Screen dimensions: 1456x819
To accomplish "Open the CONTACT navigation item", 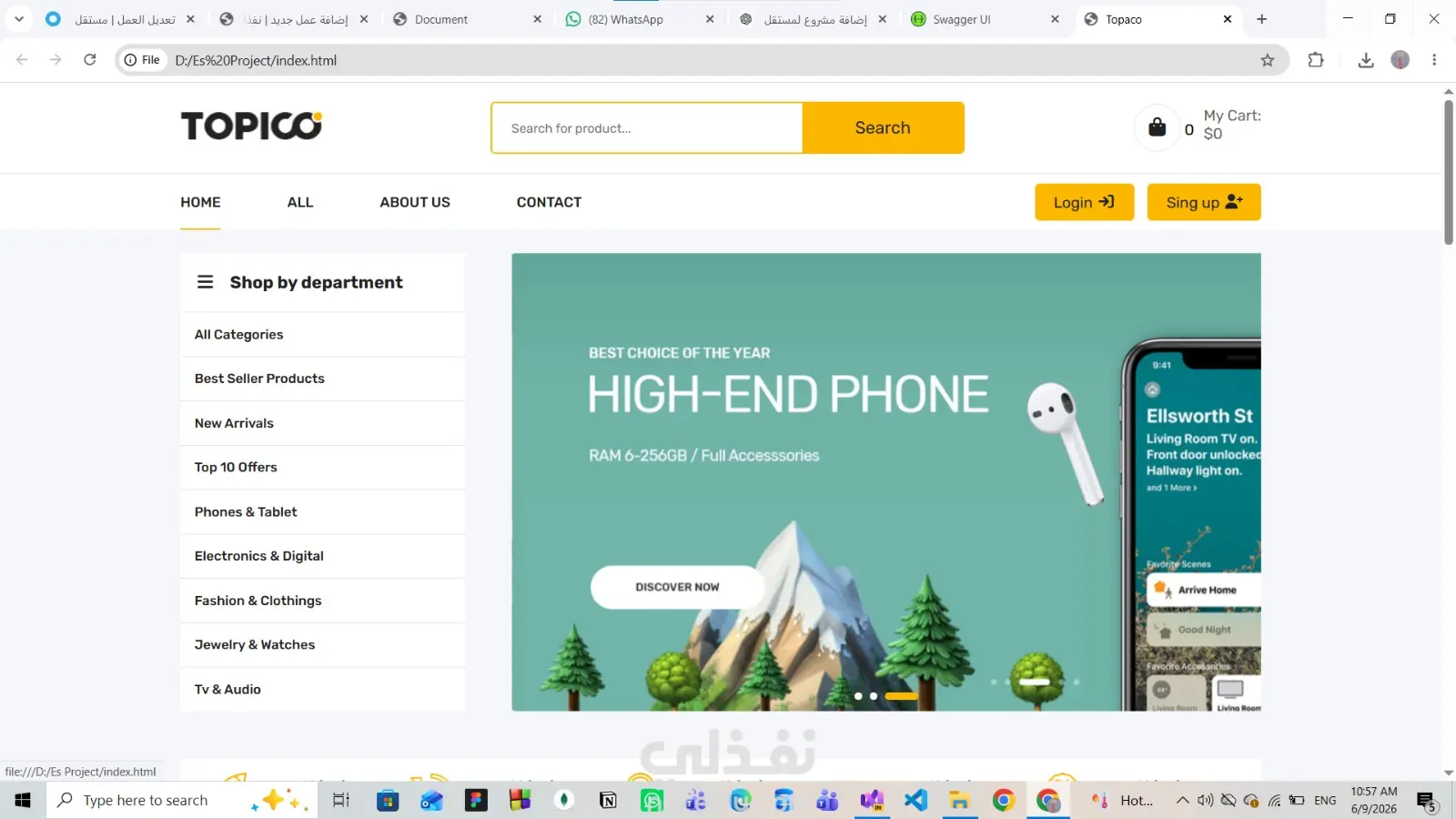I will click(x=549, y=202).
